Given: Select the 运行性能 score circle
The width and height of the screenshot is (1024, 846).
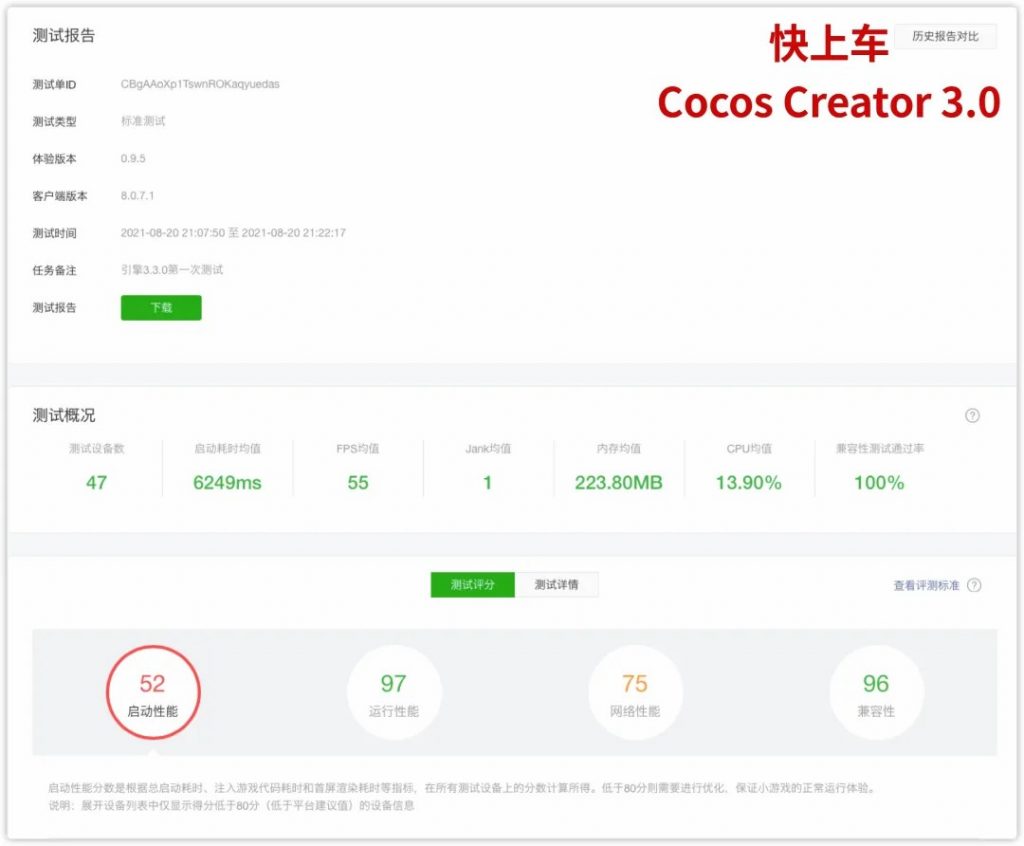Looking at the screenshot, I should [394, 692].
